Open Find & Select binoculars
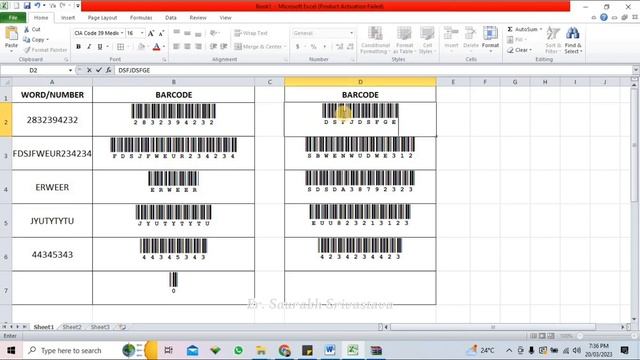 click(573, 40)
